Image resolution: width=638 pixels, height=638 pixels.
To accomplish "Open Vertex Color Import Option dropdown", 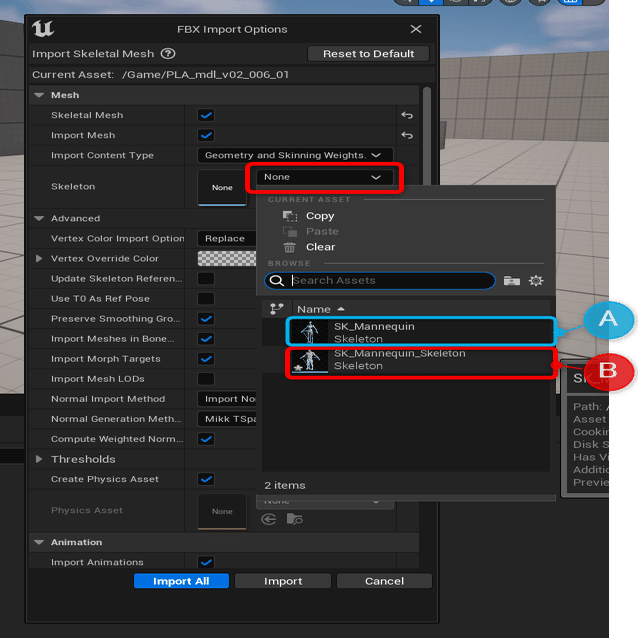I will pyautogui.click(x=227, y=238).
